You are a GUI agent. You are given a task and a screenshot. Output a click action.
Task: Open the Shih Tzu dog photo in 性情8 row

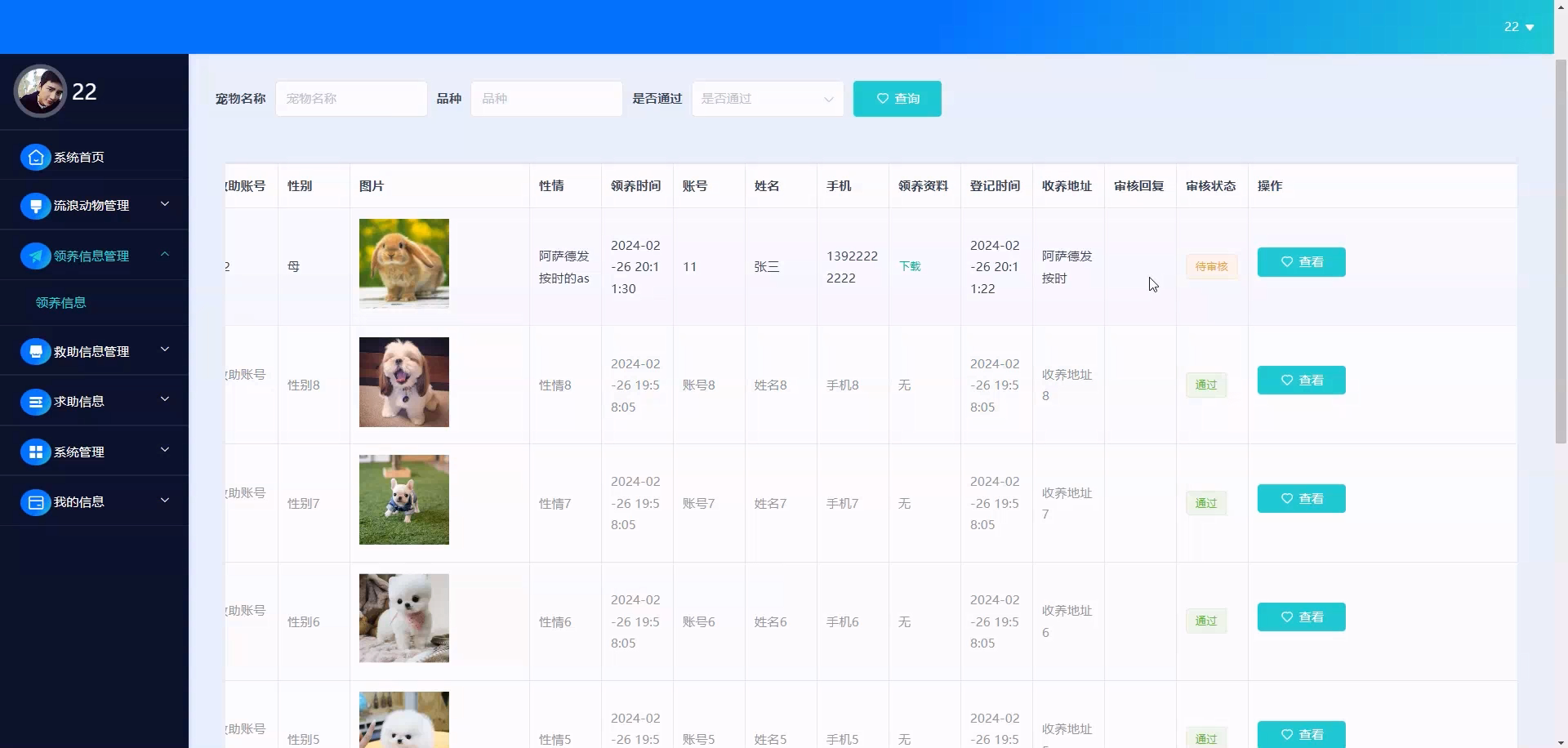[404, 382]
